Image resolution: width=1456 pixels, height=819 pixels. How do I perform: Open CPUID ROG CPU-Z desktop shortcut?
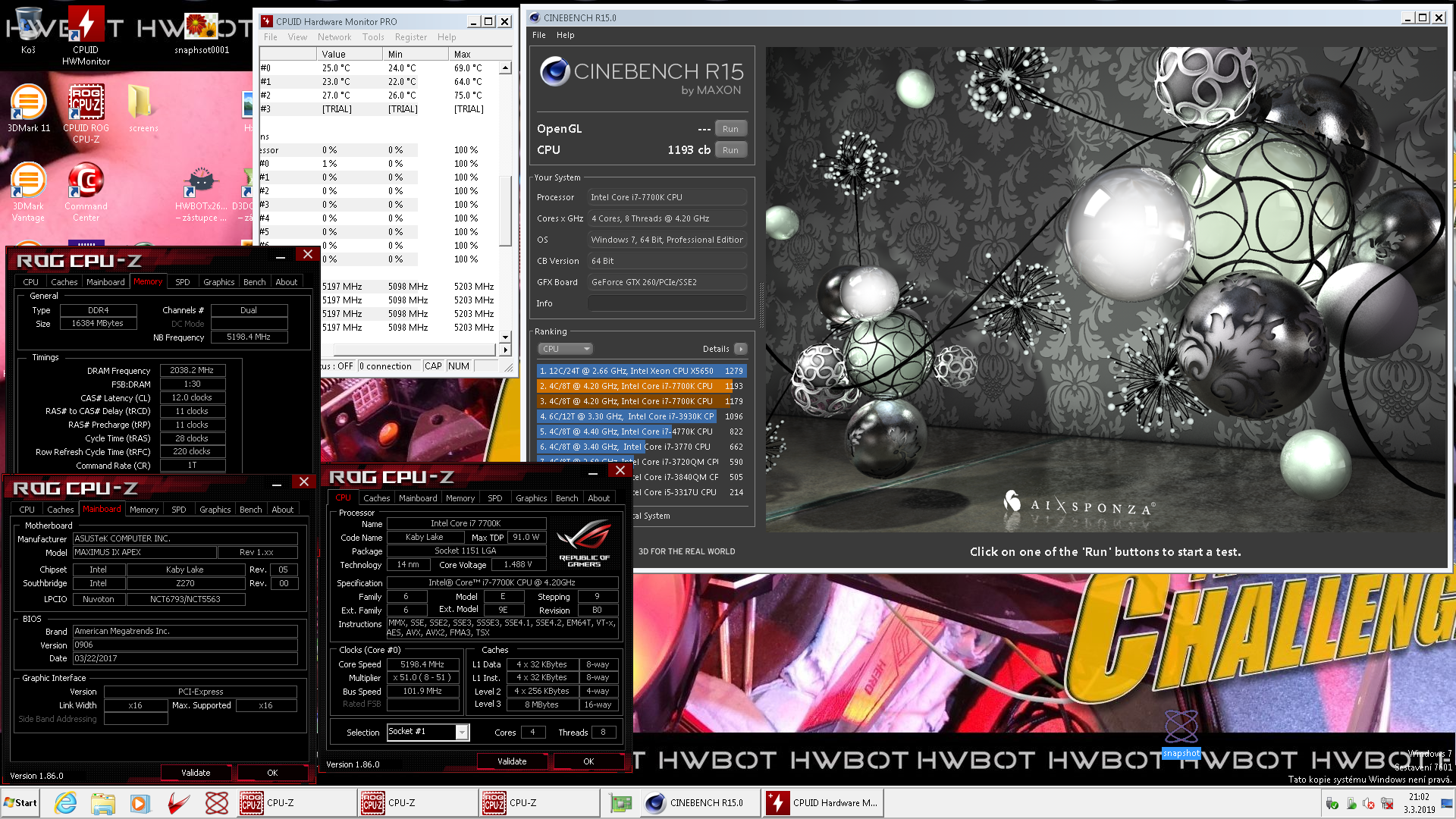pyautogui.click(x=86, y=112)
